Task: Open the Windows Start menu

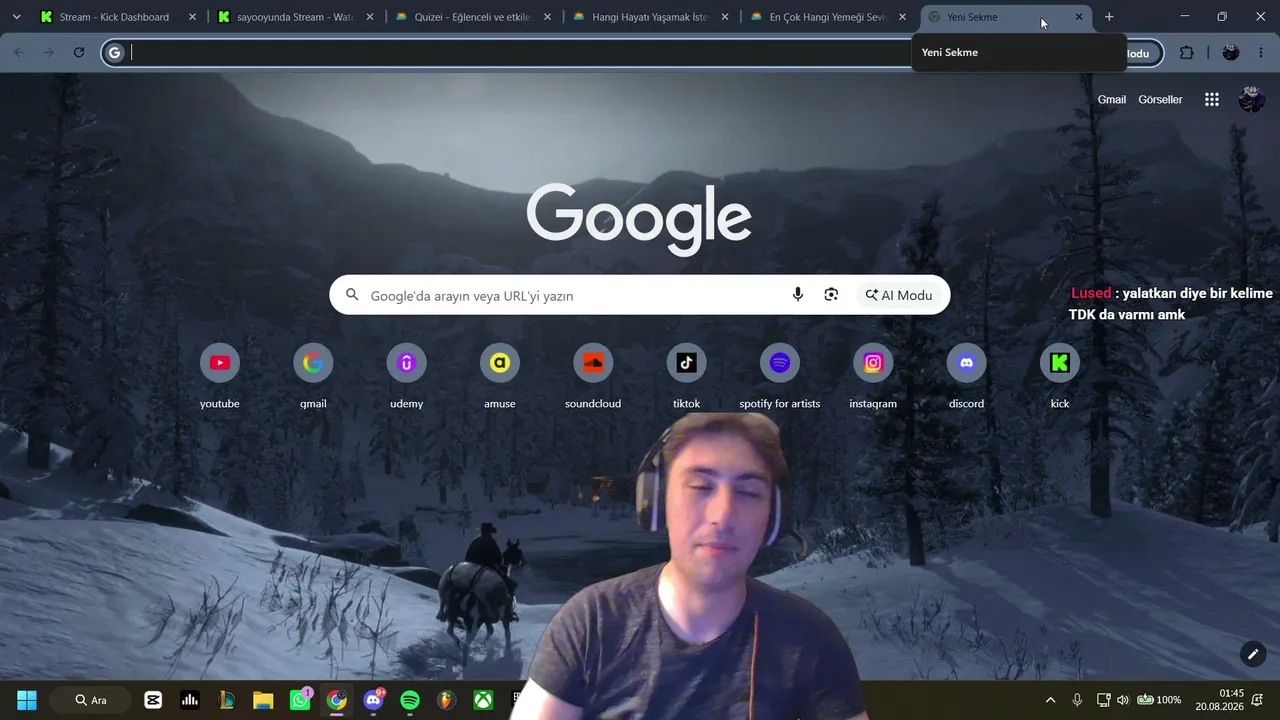Action: pyautogui.click(x=27, y=700)
